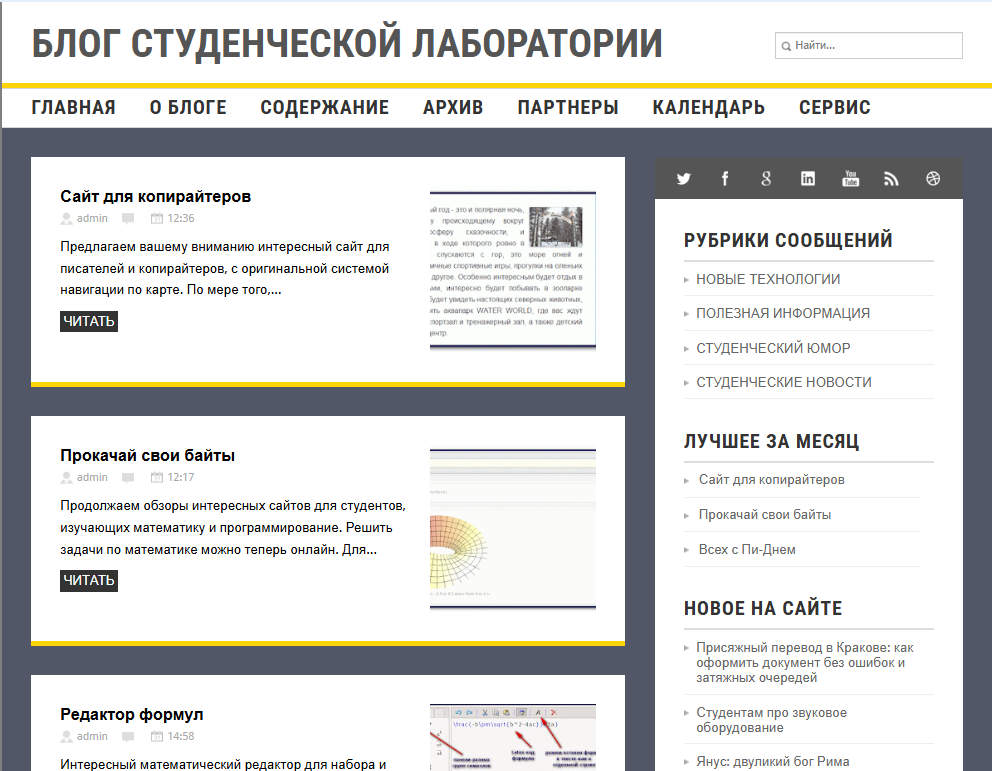Viewport: 992px width, 771px height.
Task: Open the Dribbble icon in the sidebar
Action: click(x=932, y=178)
